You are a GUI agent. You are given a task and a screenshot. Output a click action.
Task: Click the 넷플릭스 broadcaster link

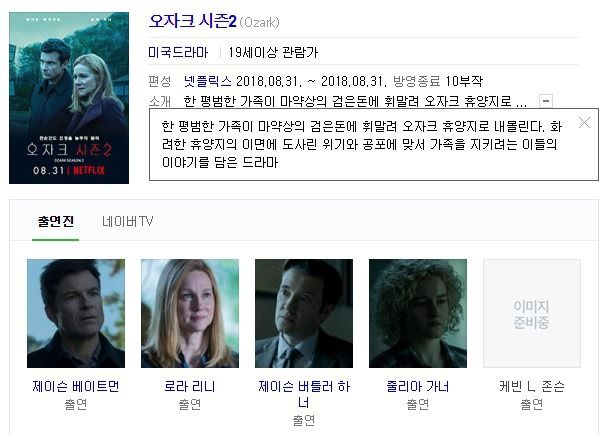pos(207,81)
